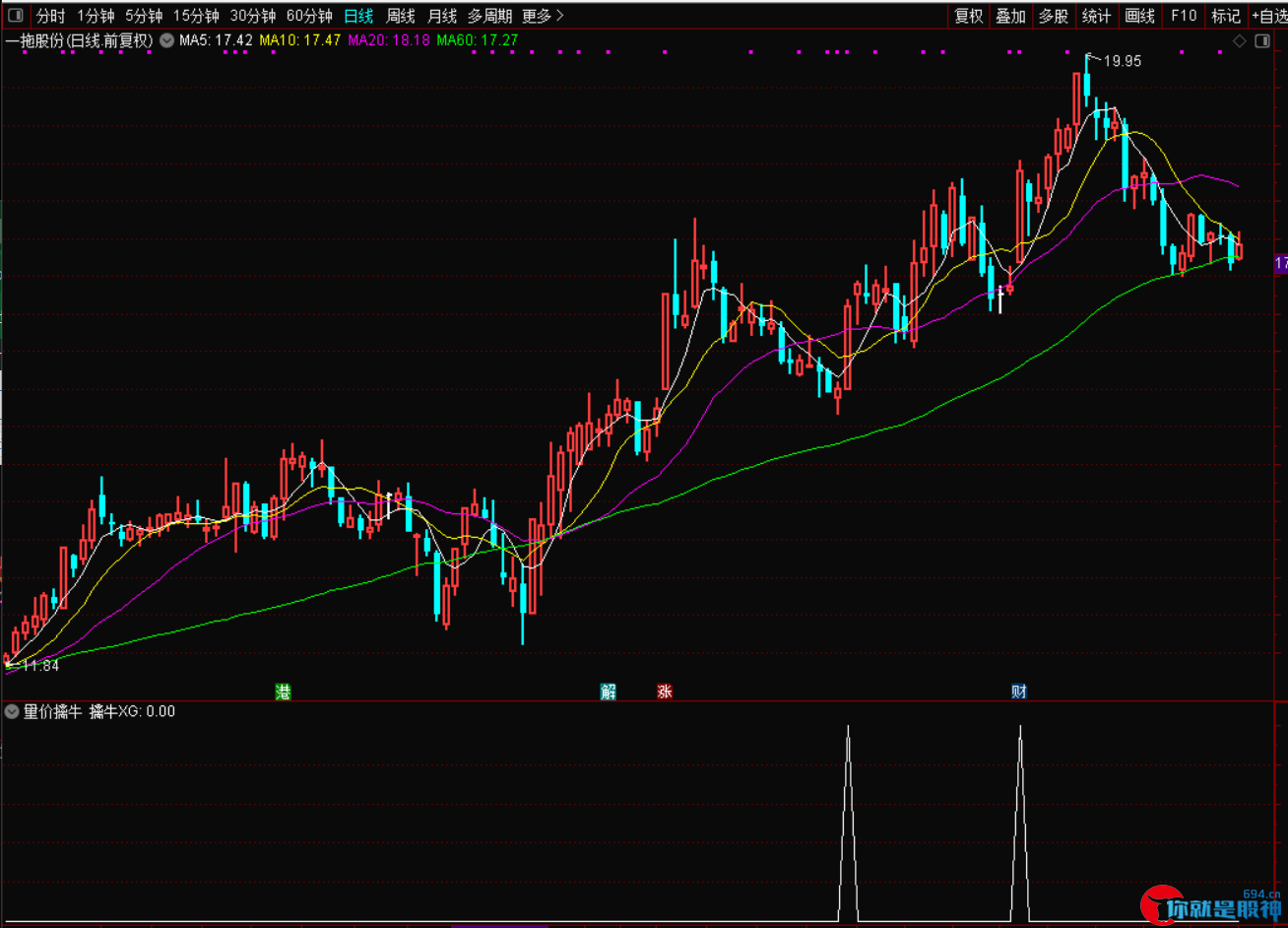Select the 月线 monthly tab
Image resolution: width=1288 pixels, height=928 pixels.
(442, 16)
